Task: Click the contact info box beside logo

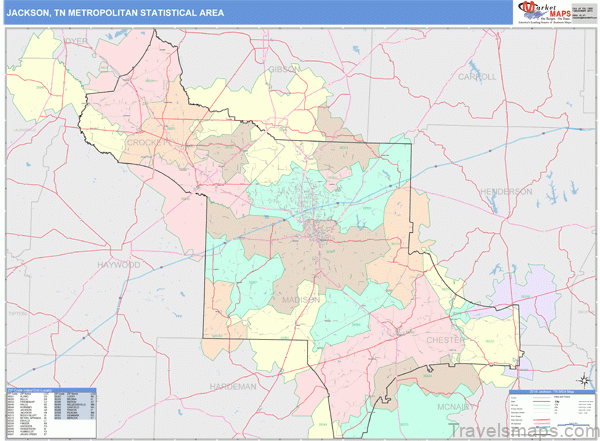Action: [x=581, y=11]
